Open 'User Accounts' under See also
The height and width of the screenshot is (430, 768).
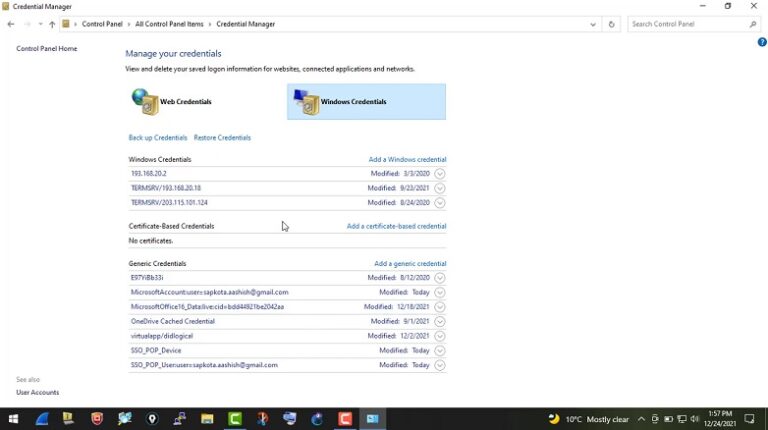click(38, 393)
